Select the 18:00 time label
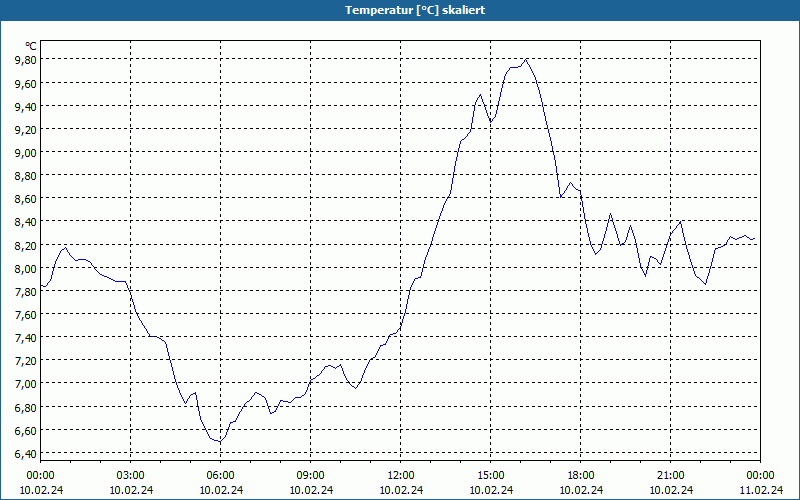This screenshot has height=500, width=800. [581, 476]
